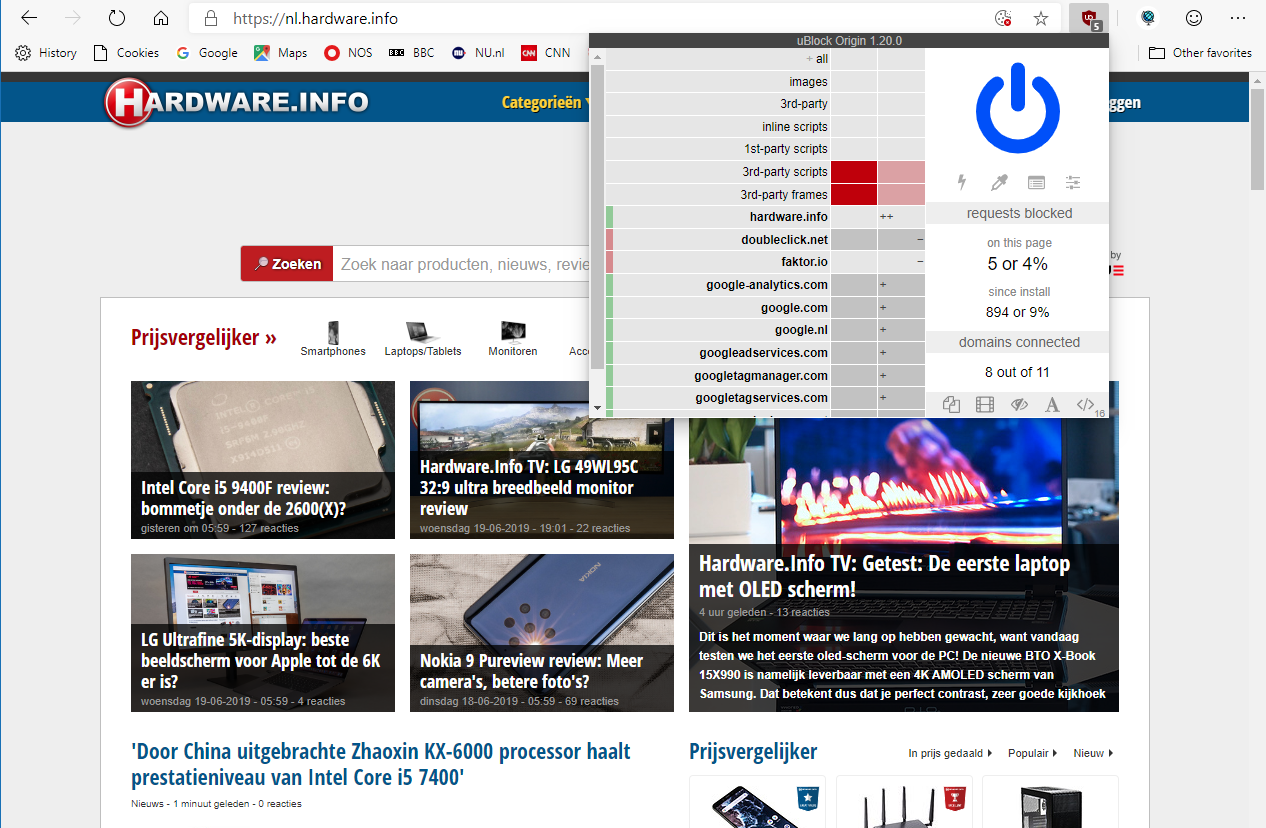This screenshot has height=828, width=1266.
Task: Open LG Ultrafine 5K-display article
Action: [263, 633]
